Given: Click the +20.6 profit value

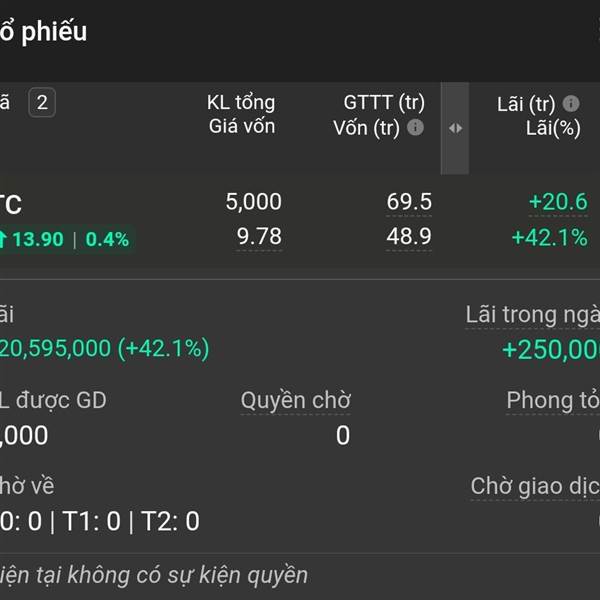Looking at the screenshot, I should (558, 202).
